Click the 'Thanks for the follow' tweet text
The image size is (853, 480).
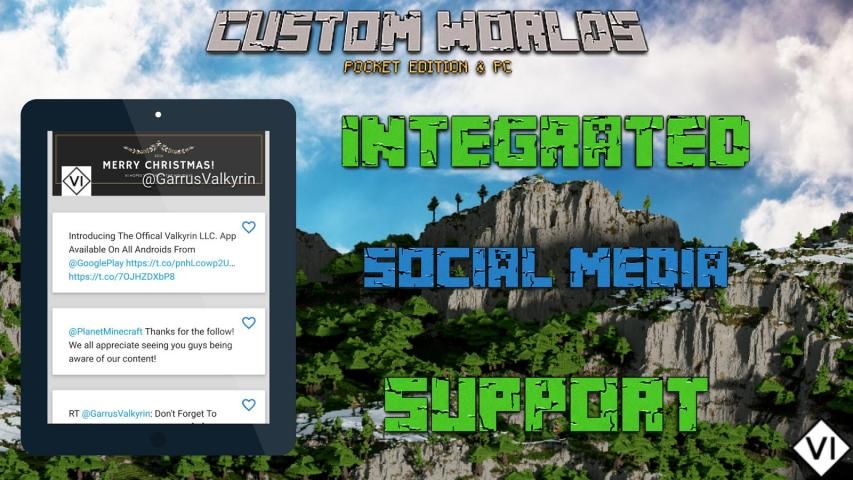[200, 330]
